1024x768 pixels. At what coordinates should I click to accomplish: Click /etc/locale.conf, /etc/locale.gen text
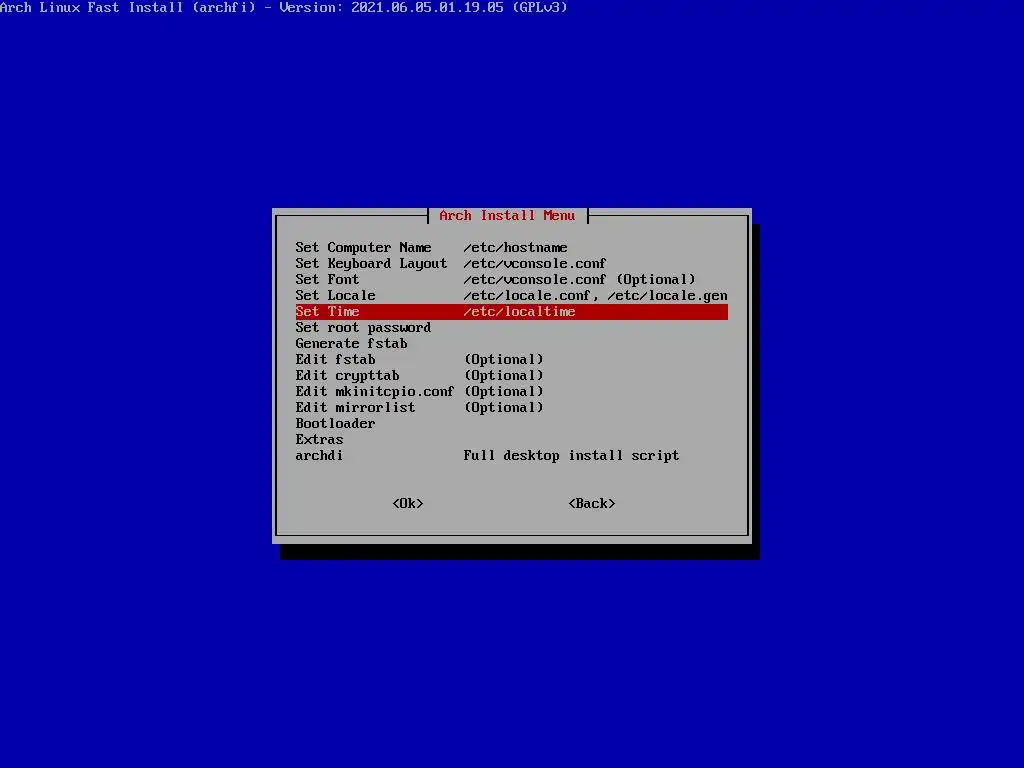(595, 296)
